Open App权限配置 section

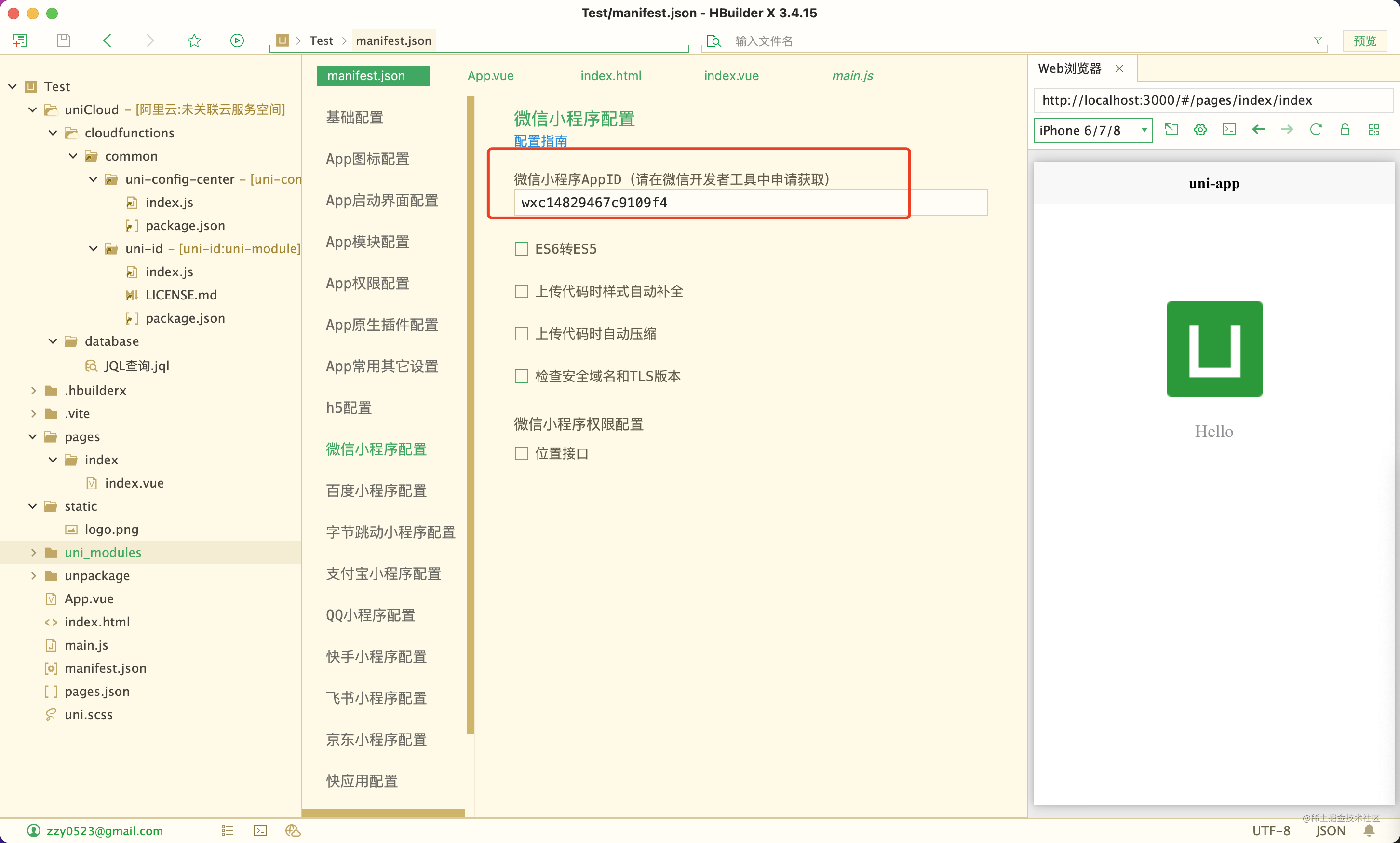pyautogui.click(x=368, y=284)
